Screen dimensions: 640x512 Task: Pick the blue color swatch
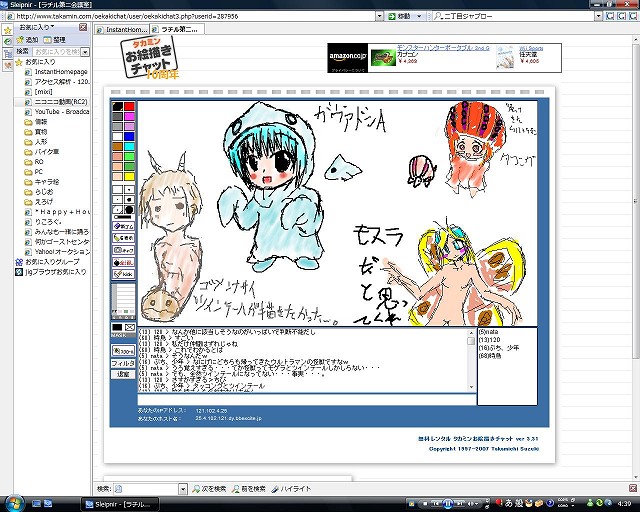point(129,136)
